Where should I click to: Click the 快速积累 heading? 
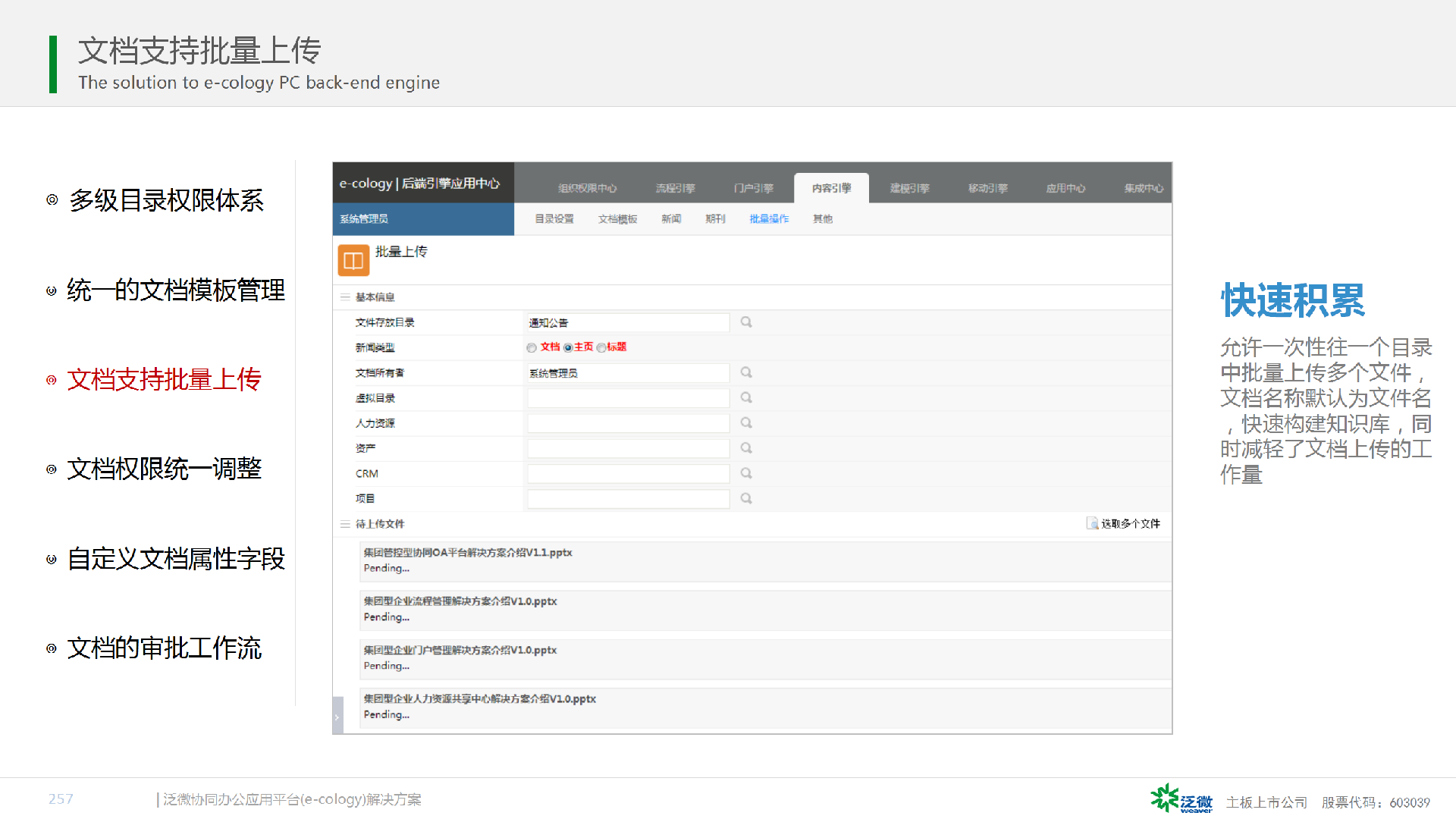(x=1292, y=300)
